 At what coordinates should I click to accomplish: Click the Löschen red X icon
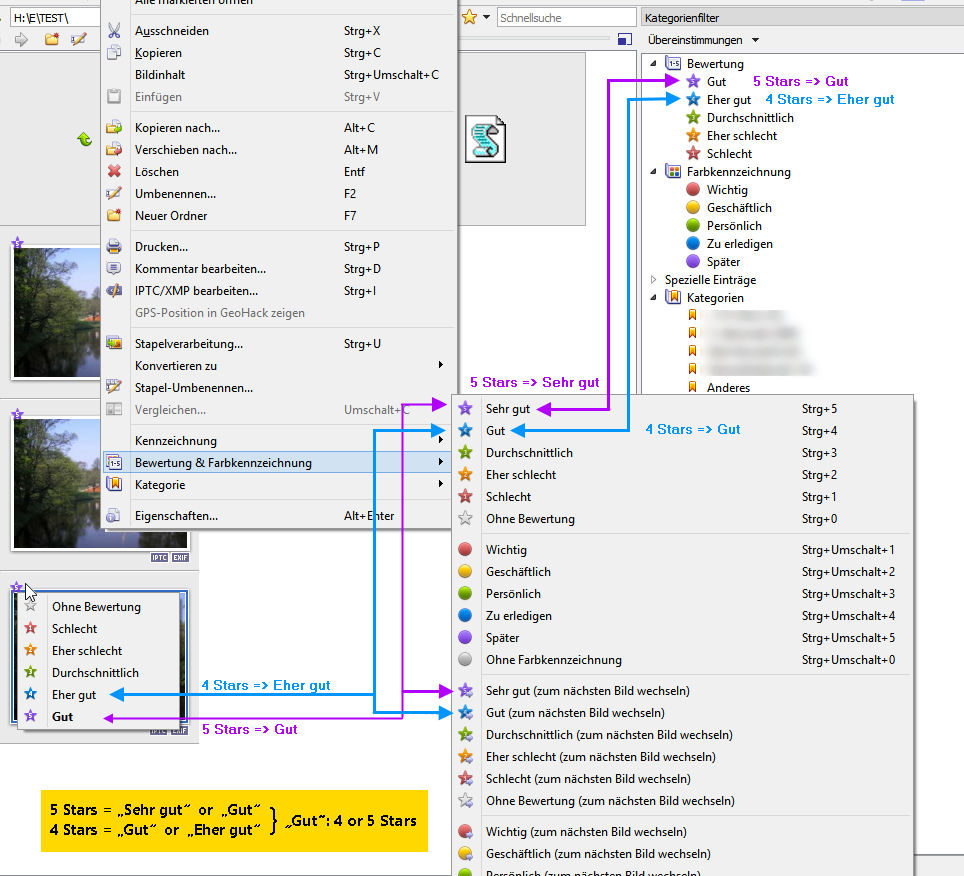114,172
